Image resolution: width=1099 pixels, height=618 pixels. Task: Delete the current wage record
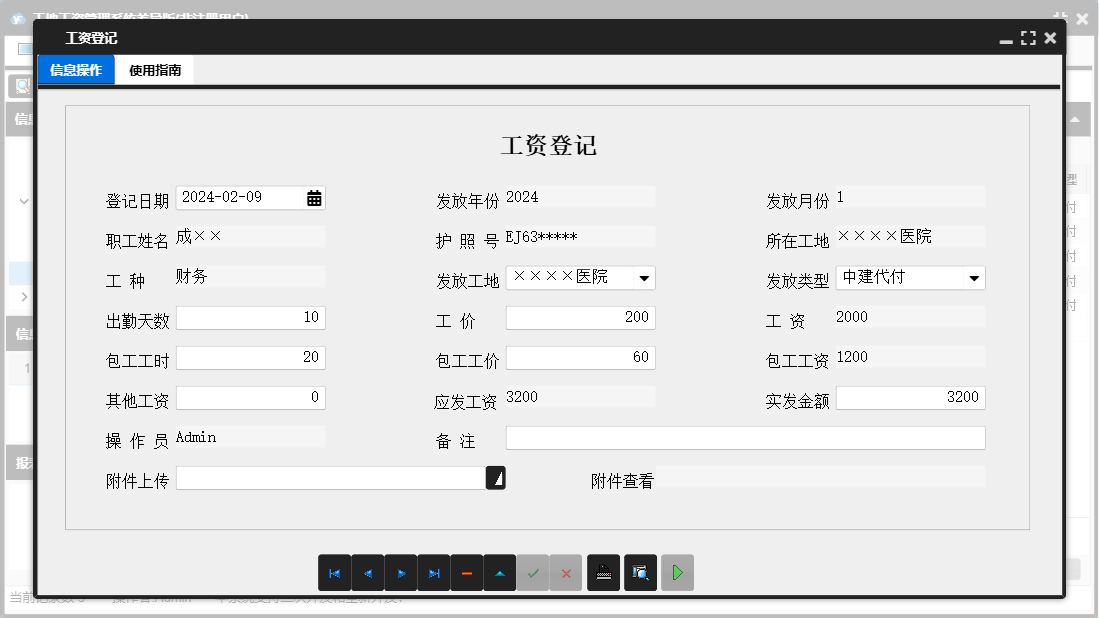point(466,572)
